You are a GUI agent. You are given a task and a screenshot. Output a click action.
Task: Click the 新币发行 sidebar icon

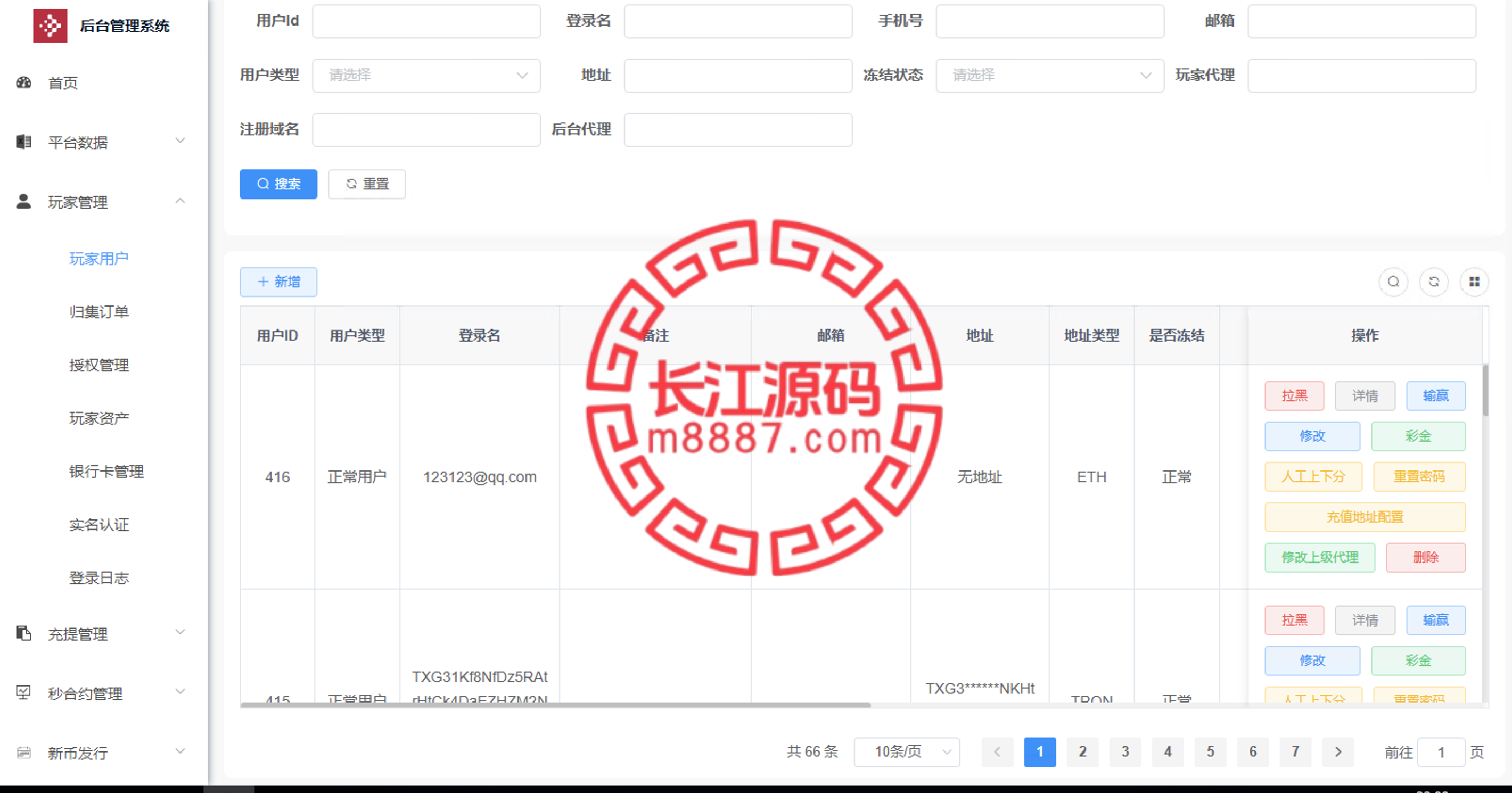23,753
